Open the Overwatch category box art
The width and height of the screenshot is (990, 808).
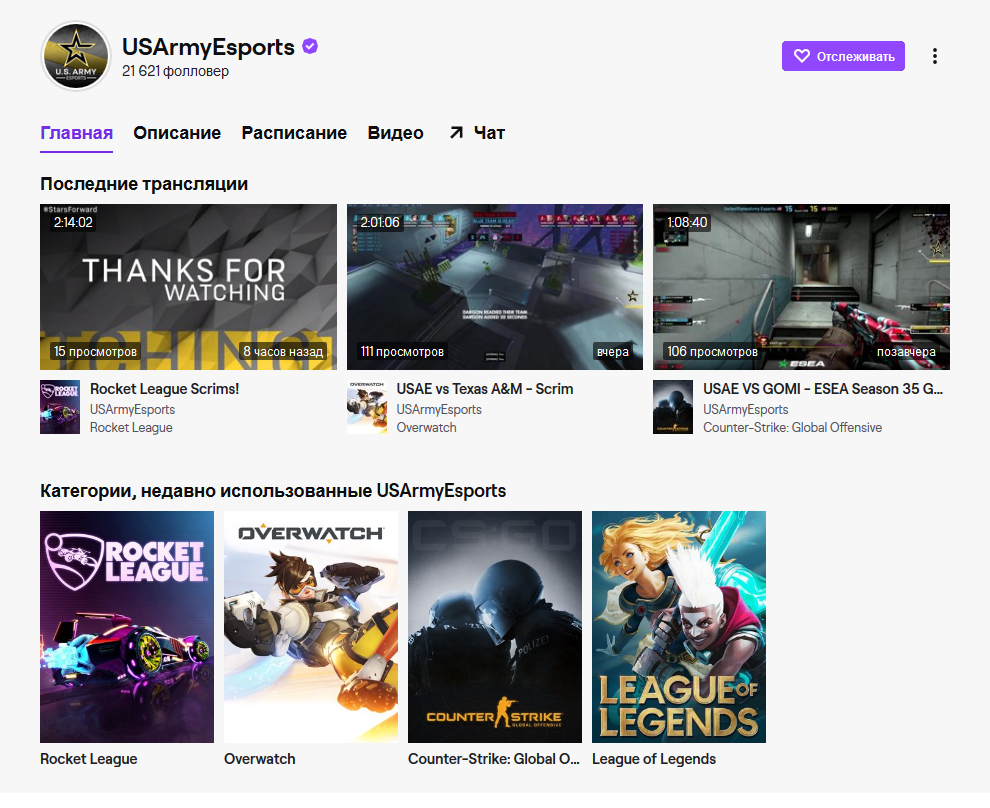click(311, 627)
